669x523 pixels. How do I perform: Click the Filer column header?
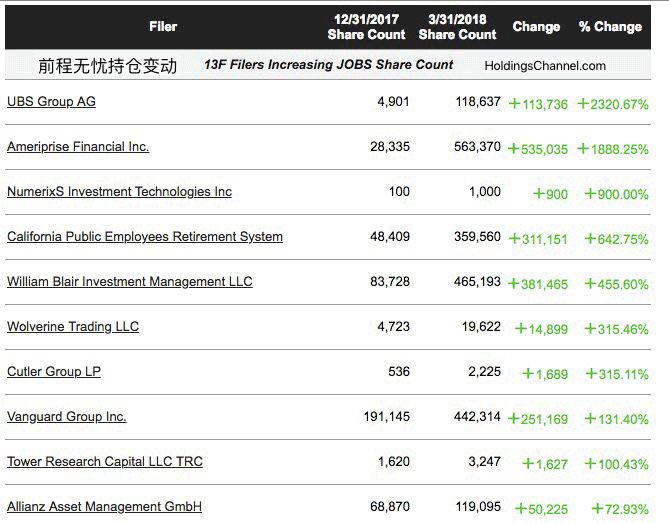coord(163,26)
